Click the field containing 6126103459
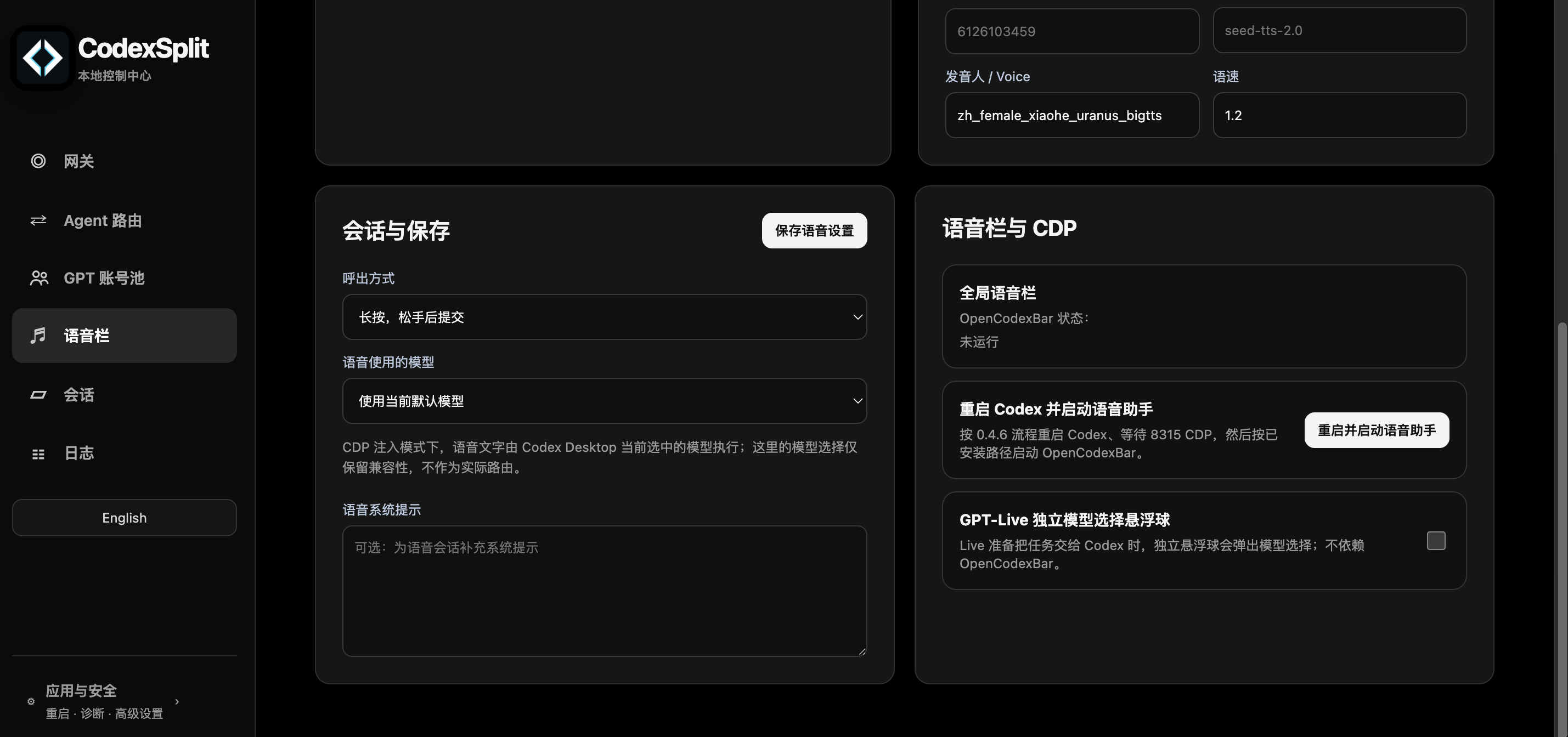Viewport: 1568px width, 737px height. tap(1072, 31)
